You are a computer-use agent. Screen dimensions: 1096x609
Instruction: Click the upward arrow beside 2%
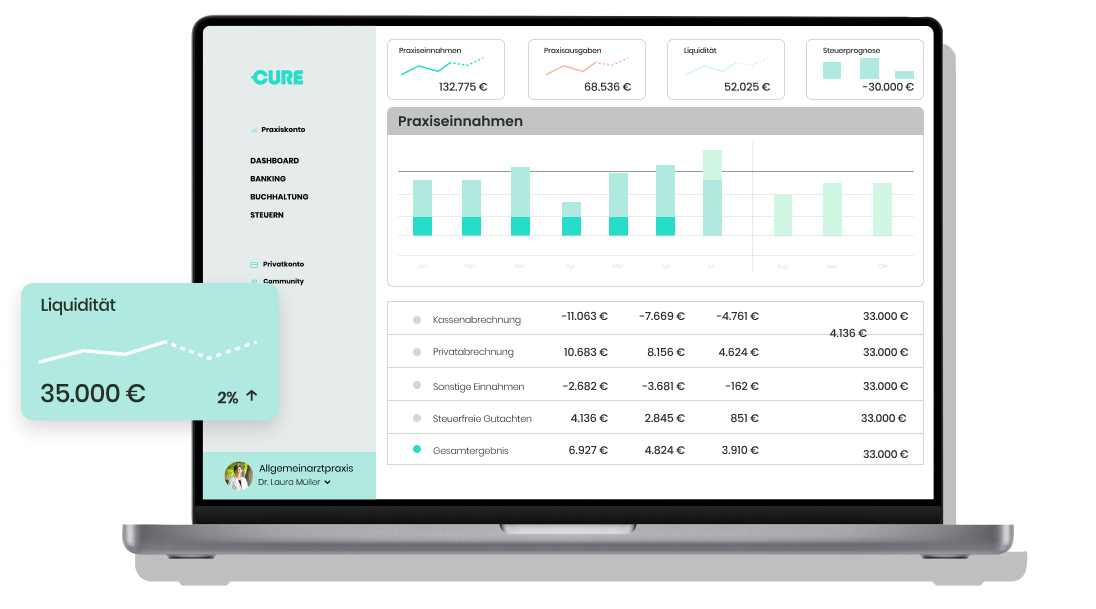pos(252,396)
